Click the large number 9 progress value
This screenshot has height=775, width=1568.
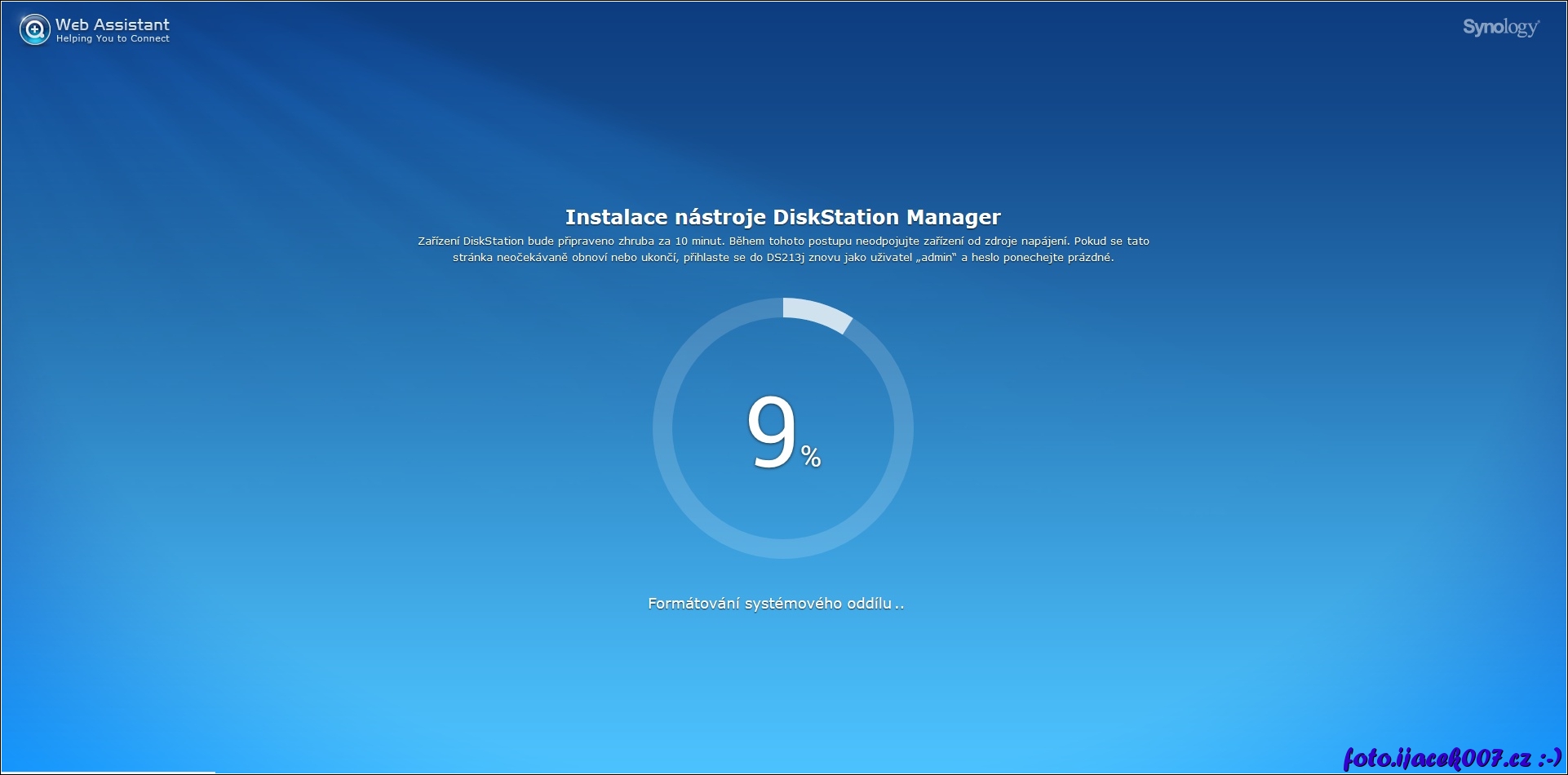click(x=771, y=432)
